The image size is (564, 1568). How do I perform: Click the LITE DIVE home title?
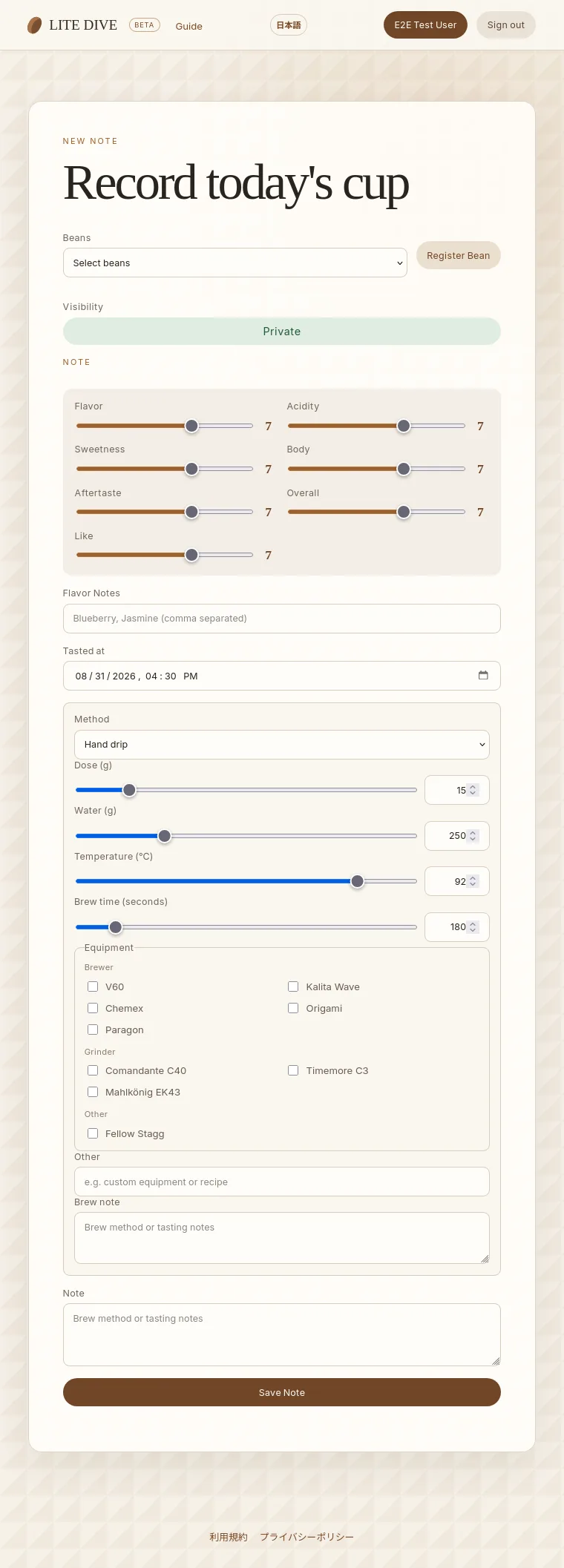[83, 25]
